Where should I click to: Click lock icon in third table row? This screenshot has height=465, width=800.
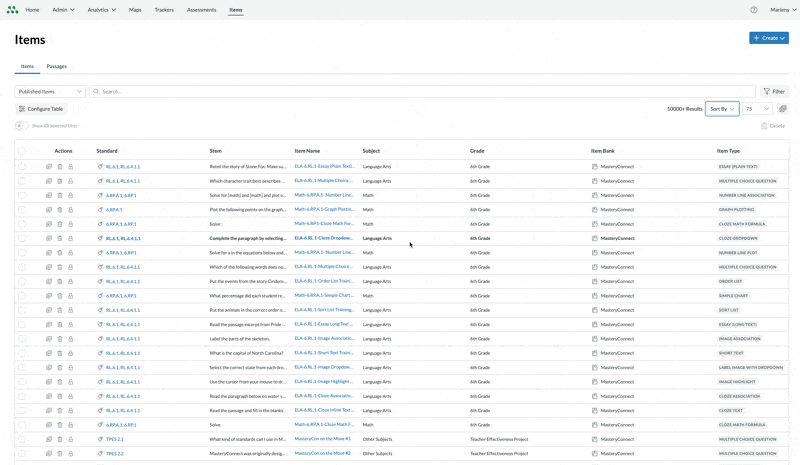(71, 196)
